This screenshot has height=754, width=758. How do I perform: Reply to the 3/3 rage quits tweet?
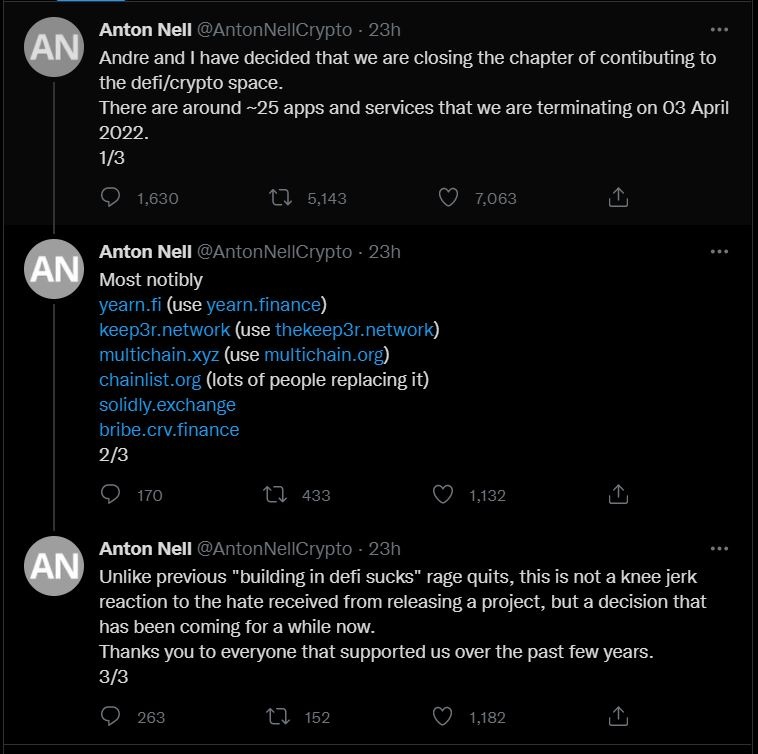pyautogui.click(x=112, y=716)
